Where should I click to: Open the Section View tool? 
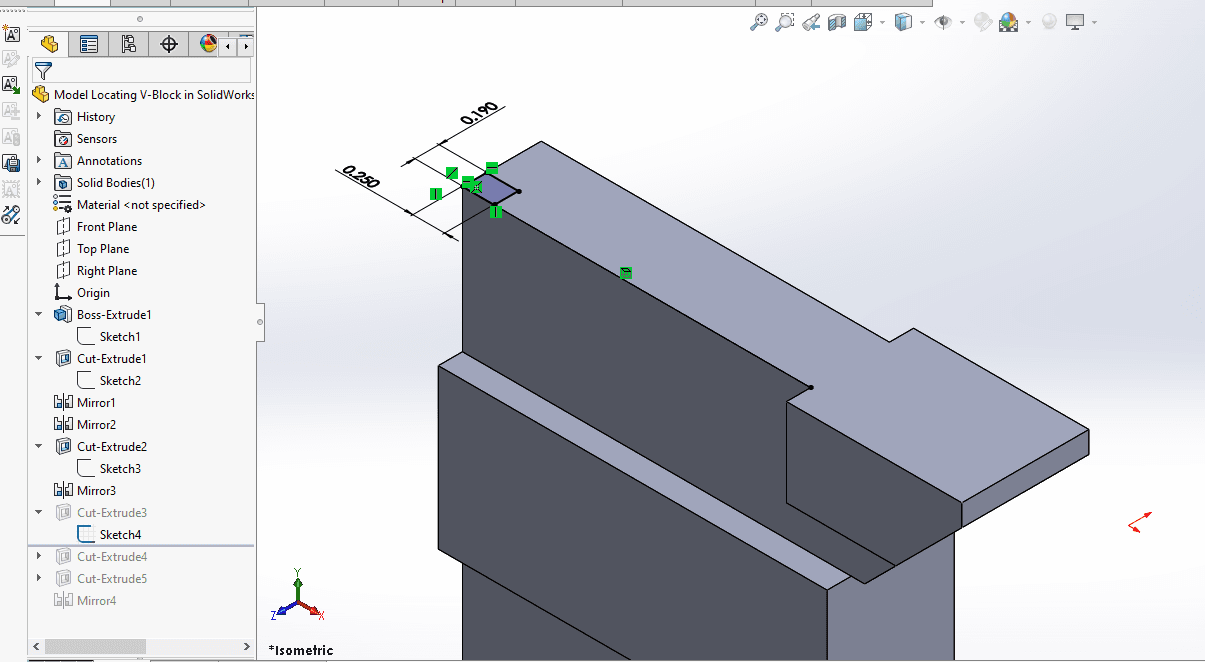coord(836,21)
